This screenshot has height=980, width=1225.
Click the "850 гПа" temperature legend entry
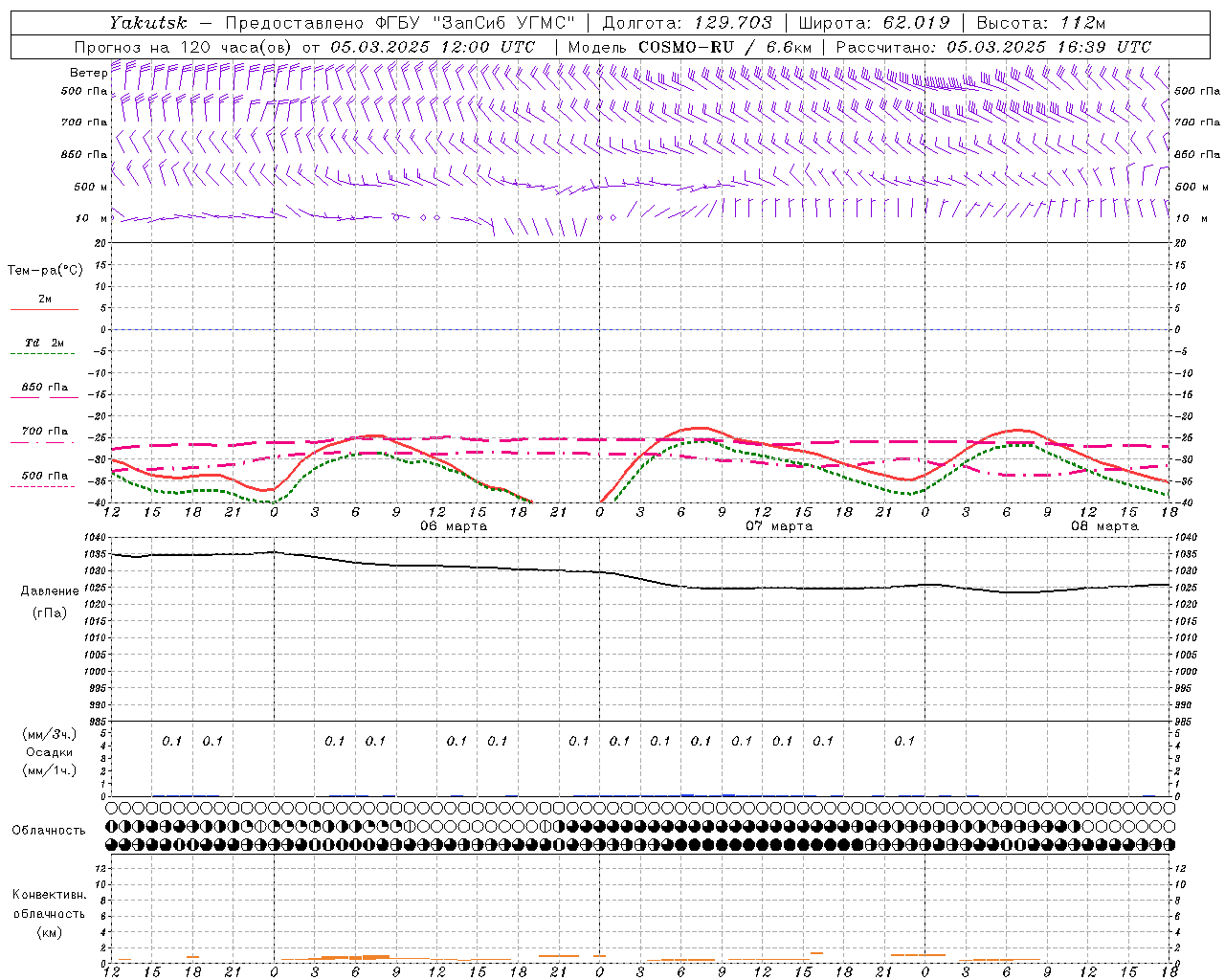coord(45,388)
